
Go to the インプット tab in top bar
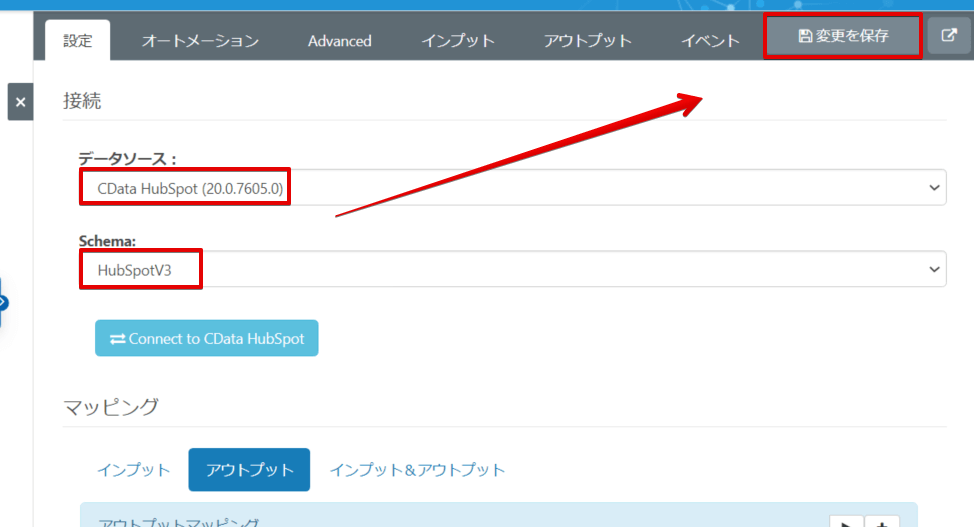[458, 41]
